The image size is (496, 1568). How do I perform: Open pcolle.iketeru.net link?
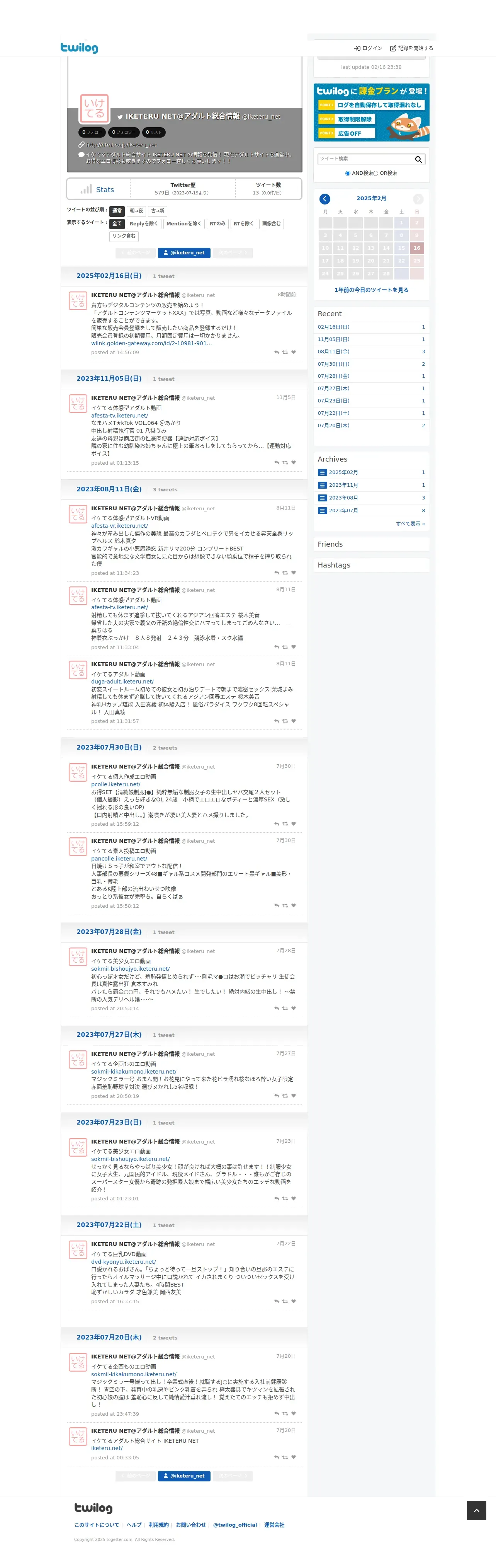click(x=116, y=785)
